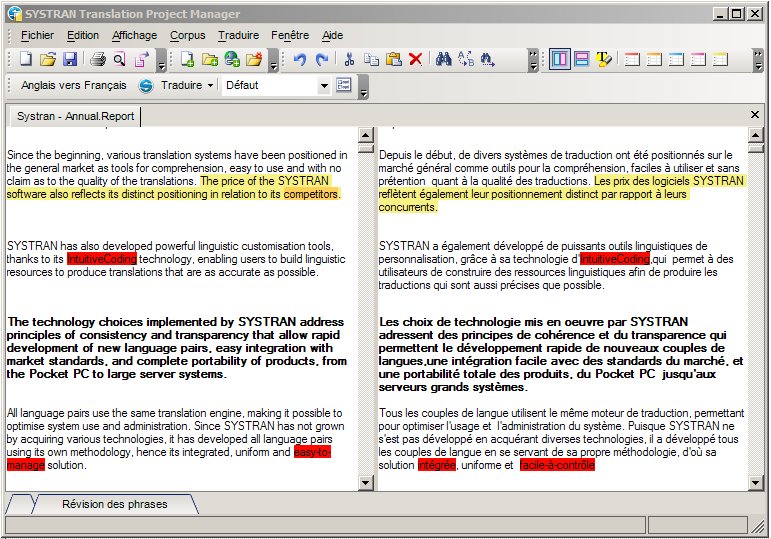
Task: Click highlighted IntuitiveCoding in source text
Action: pyautogui.click(x=102, y=259)
